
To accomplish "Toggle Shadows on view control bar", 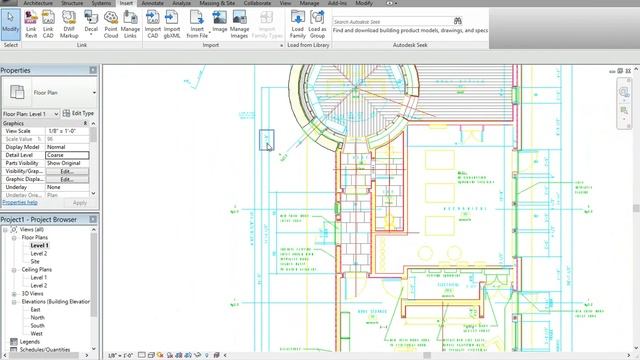I will click(x=169, y=356).
